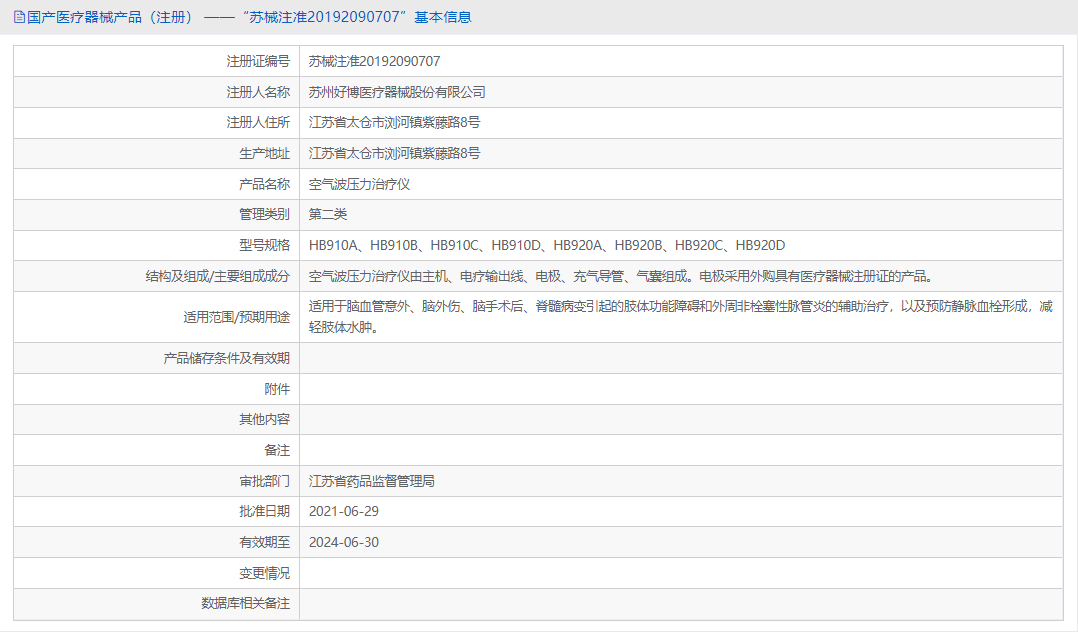
Task: Select the '有效期至' row label
Action: pyautogui.click(x=265, y=542)
